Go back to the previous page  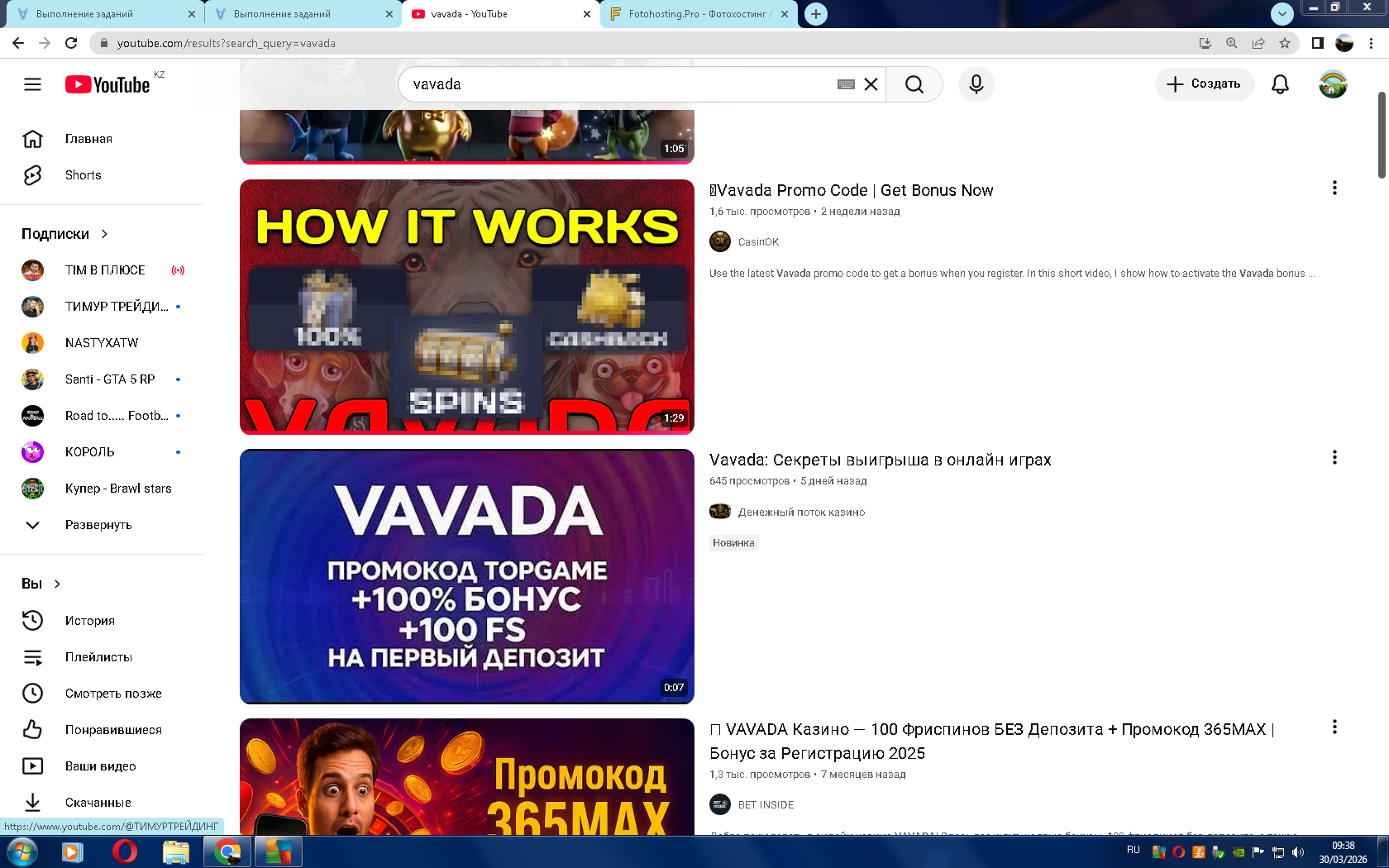(18, 43)
